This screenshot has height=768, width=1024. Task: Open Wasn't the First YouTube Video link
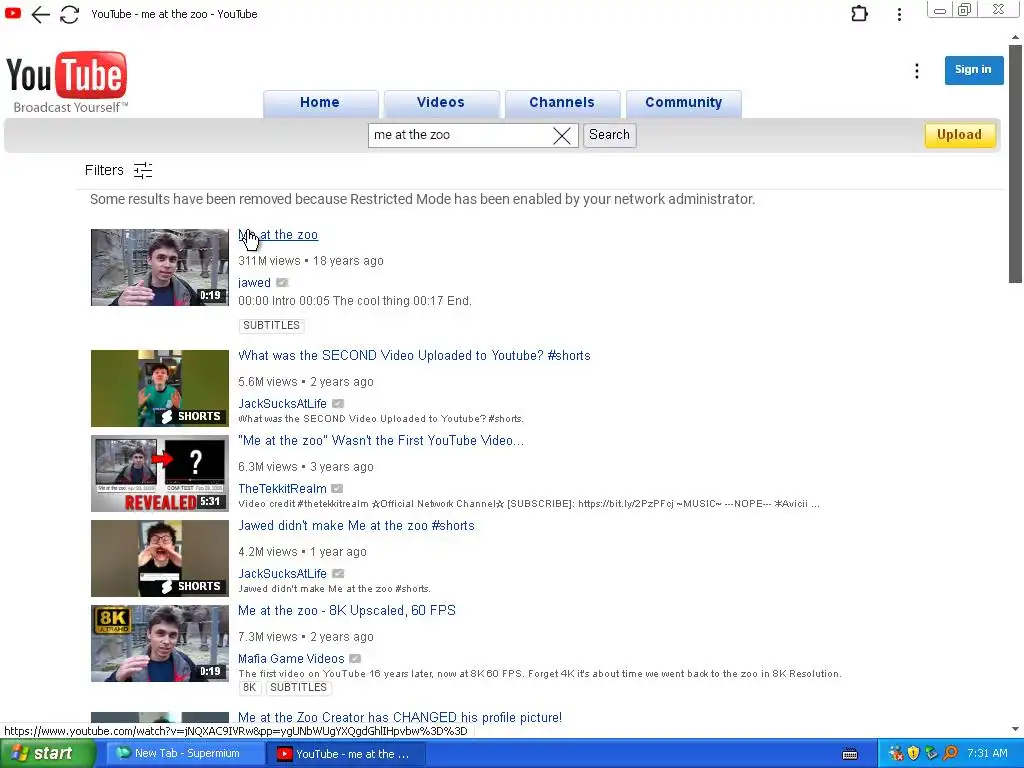(x=381, y=441)
